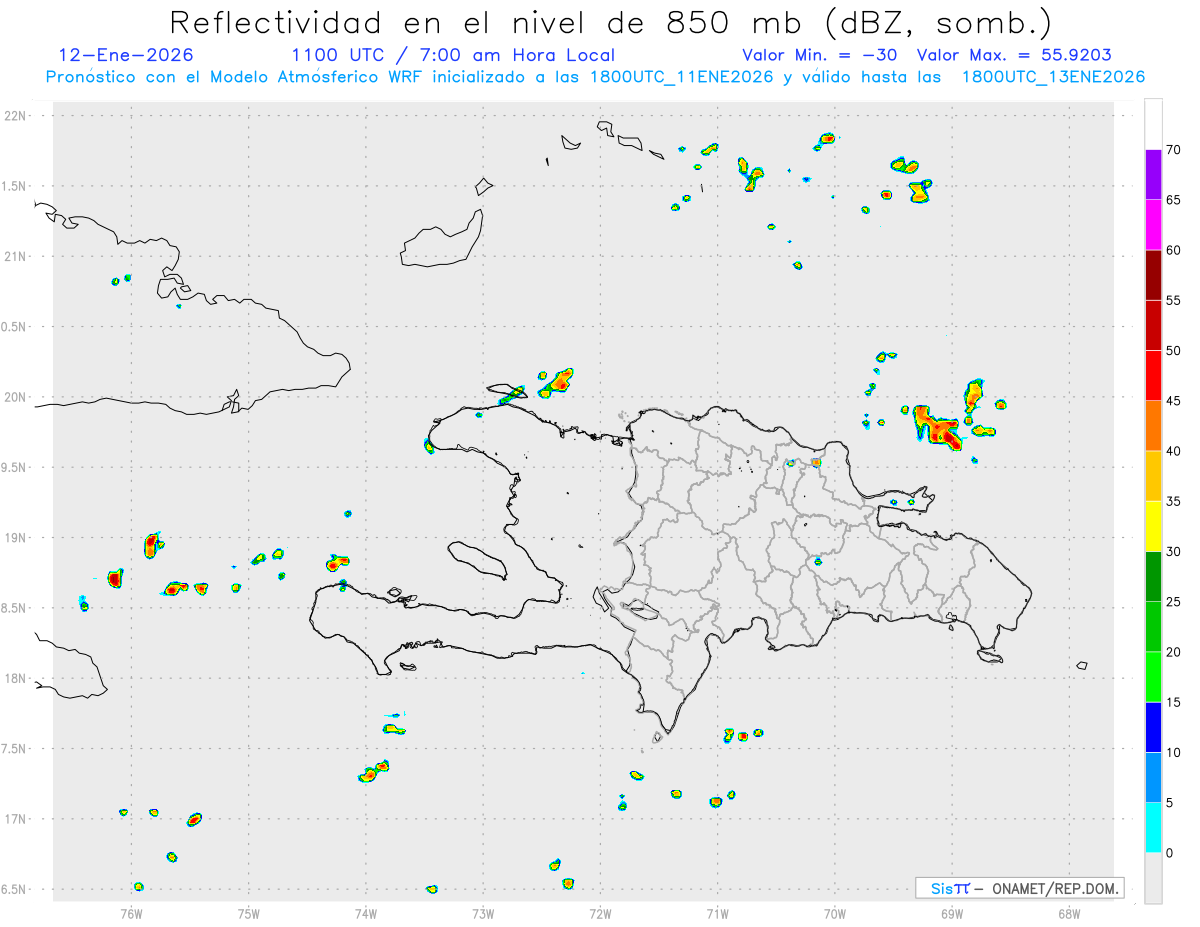Click the '75W' longitude label

249,912
